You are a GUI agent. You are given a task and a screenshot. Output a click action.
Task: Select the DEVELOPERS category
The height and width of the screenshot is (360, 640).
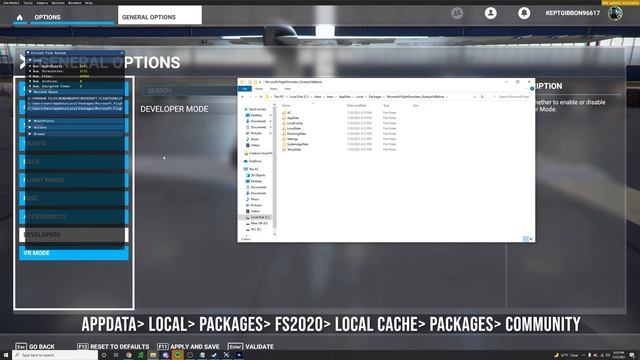[x=73, y=235]
